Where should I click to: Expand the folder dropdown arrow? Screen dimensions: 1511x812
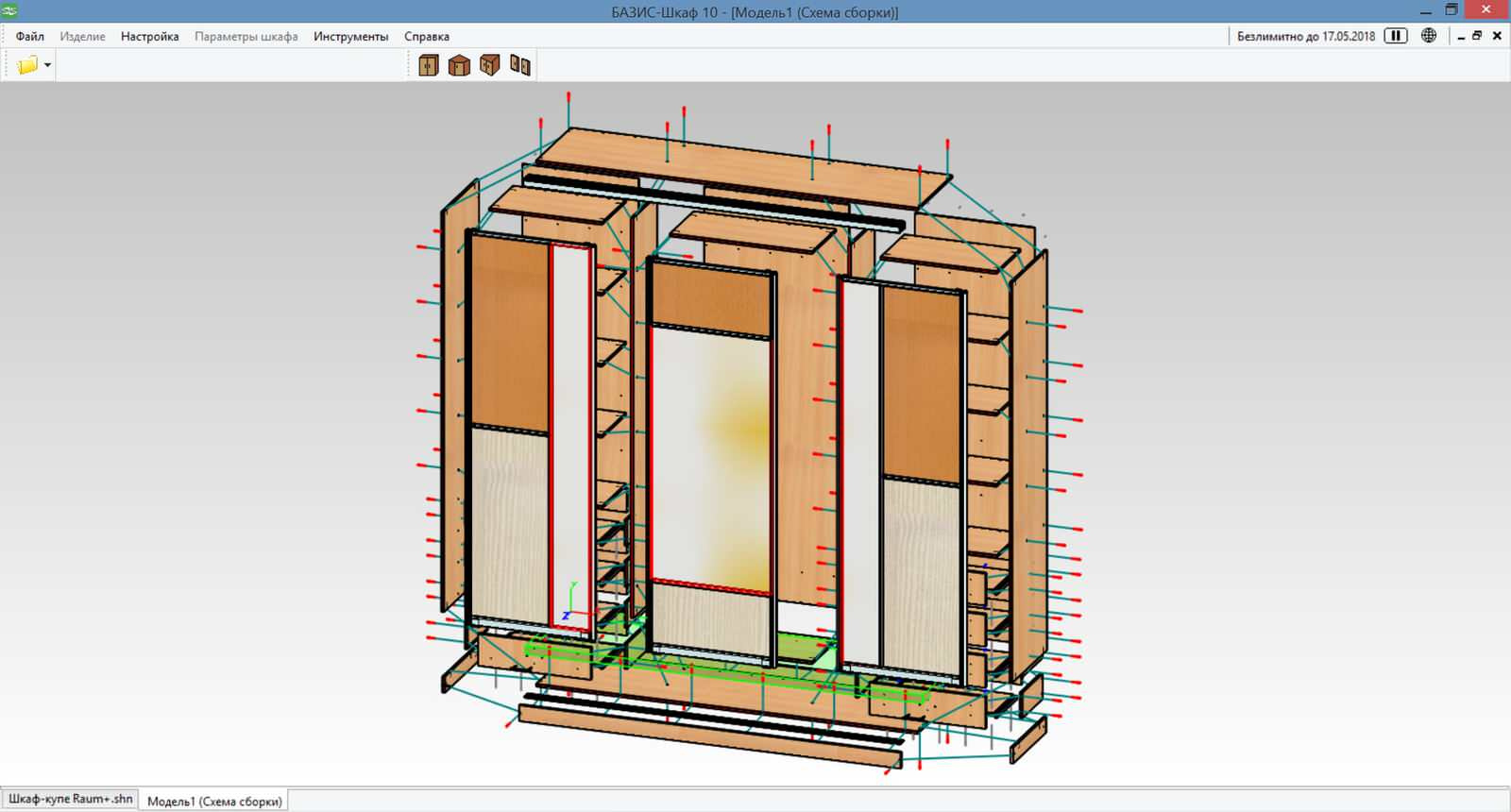(x=47, y=65)
